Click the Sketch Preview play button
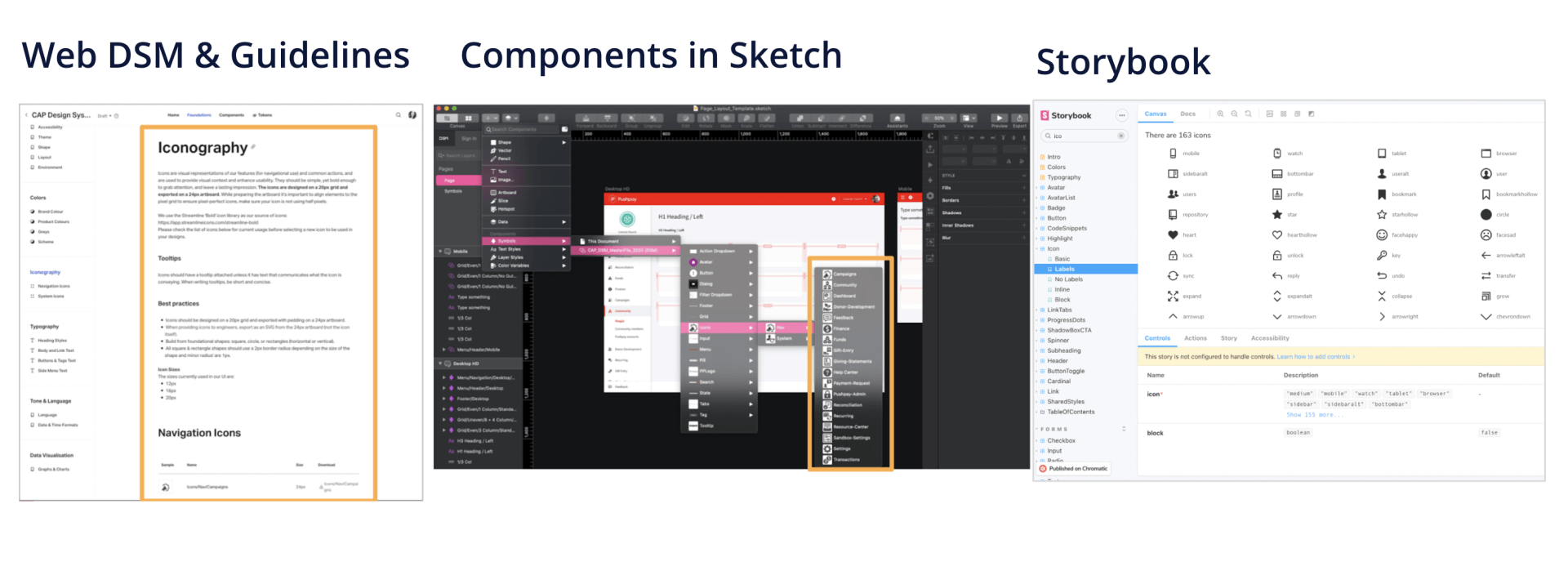Screen dimensions: 1568x571 click(999, 118)
